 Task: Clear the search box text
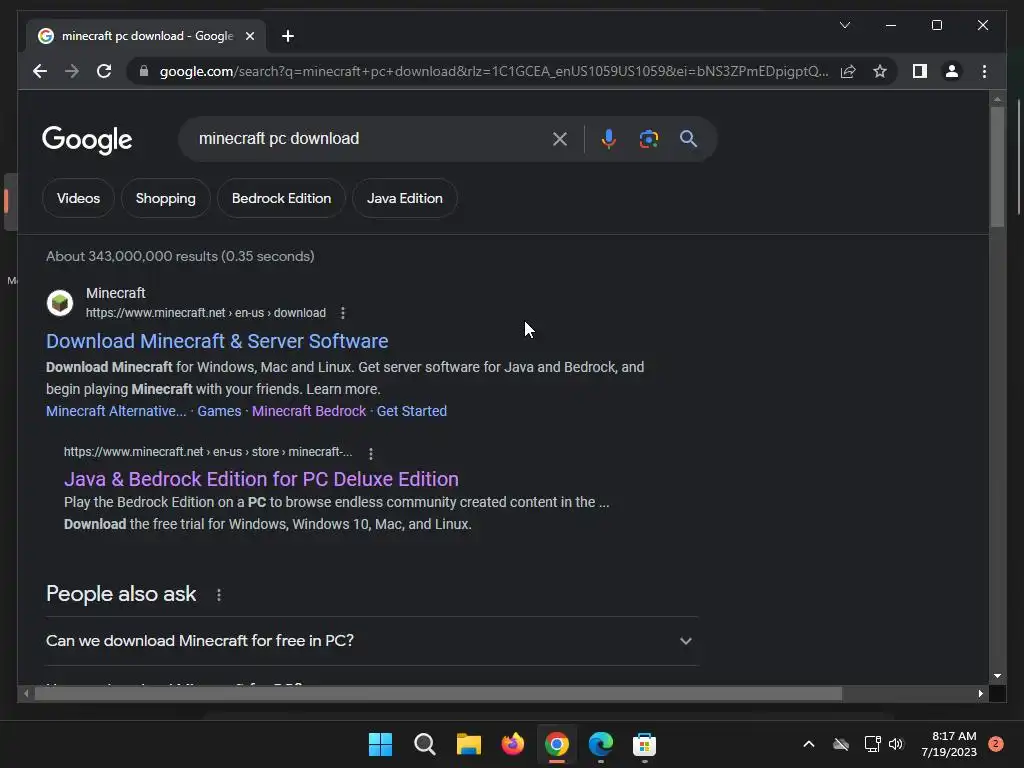(x=560, y=139)
